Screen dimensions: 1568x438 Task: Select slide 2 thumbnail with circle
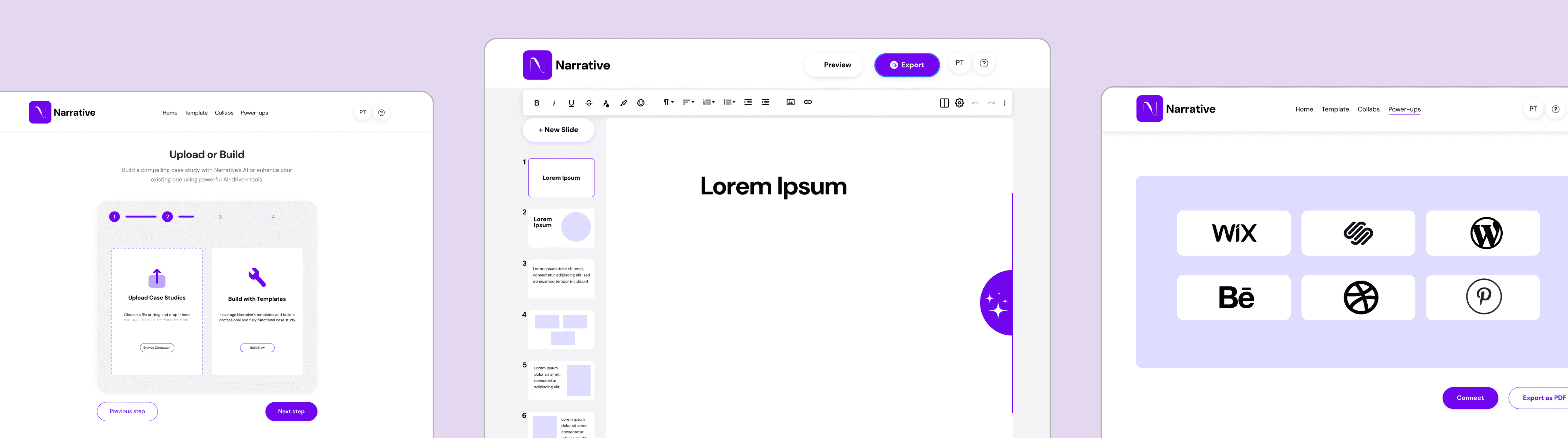pos(561,228)
